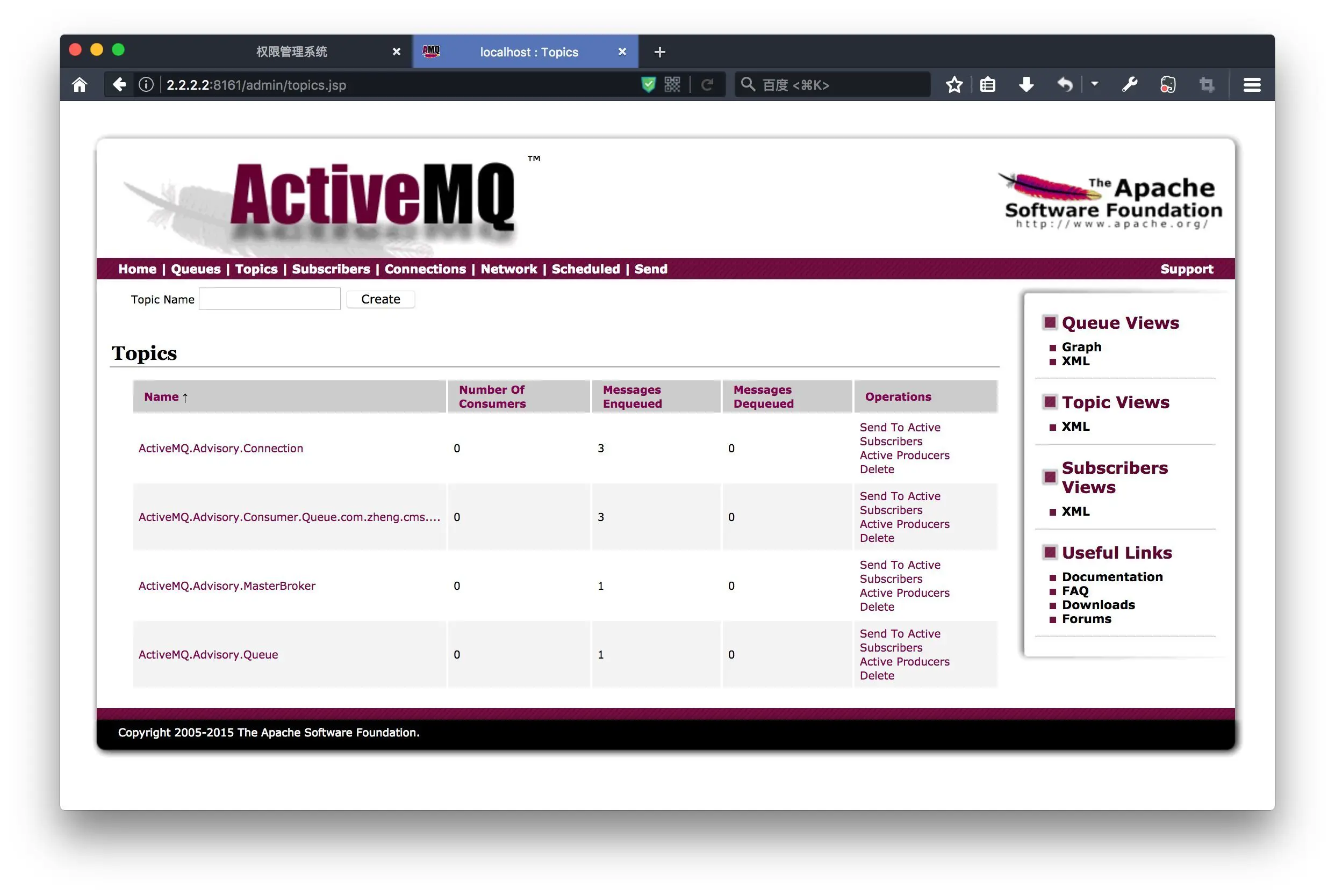
Task: Reload the page with refresh icon
Action: 707,85
